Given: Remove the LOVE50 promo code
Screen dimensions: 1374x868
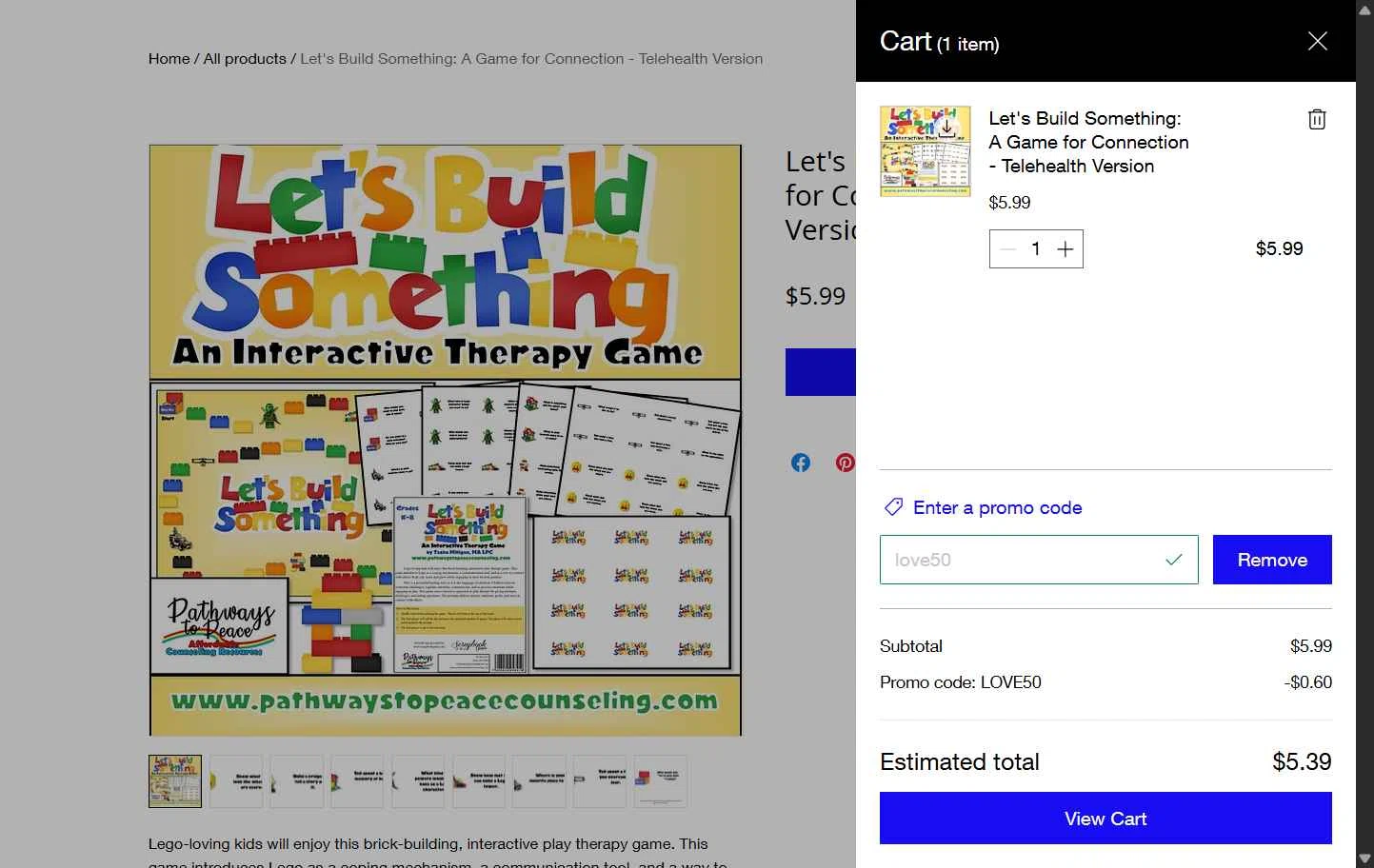Looking at the screenshot, I should coord(1271,560).
